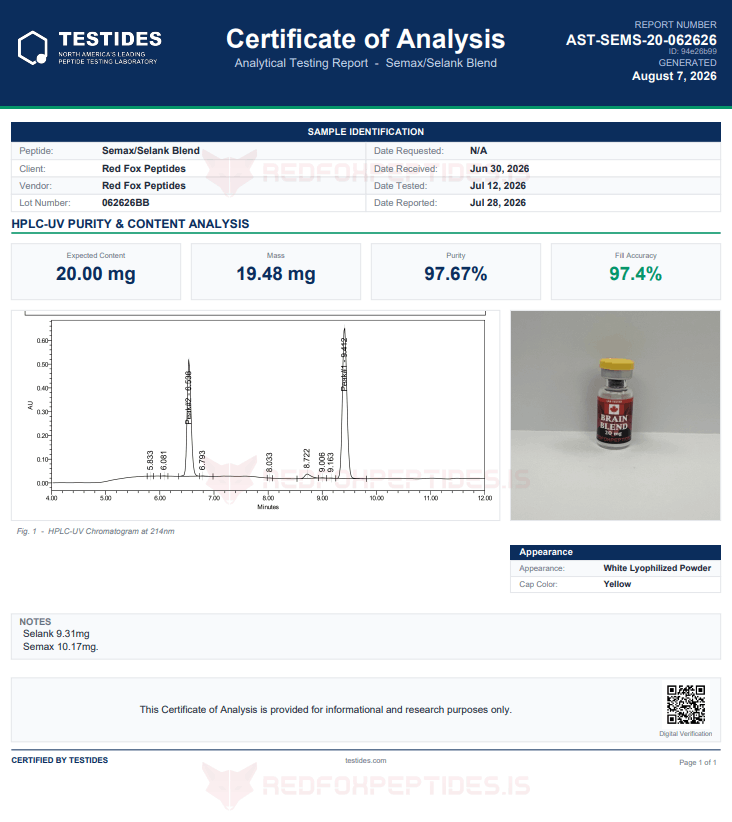Click Certified by Testides footer text
Image resolution: width=732 pixels, height=822 pixels.
60,760
